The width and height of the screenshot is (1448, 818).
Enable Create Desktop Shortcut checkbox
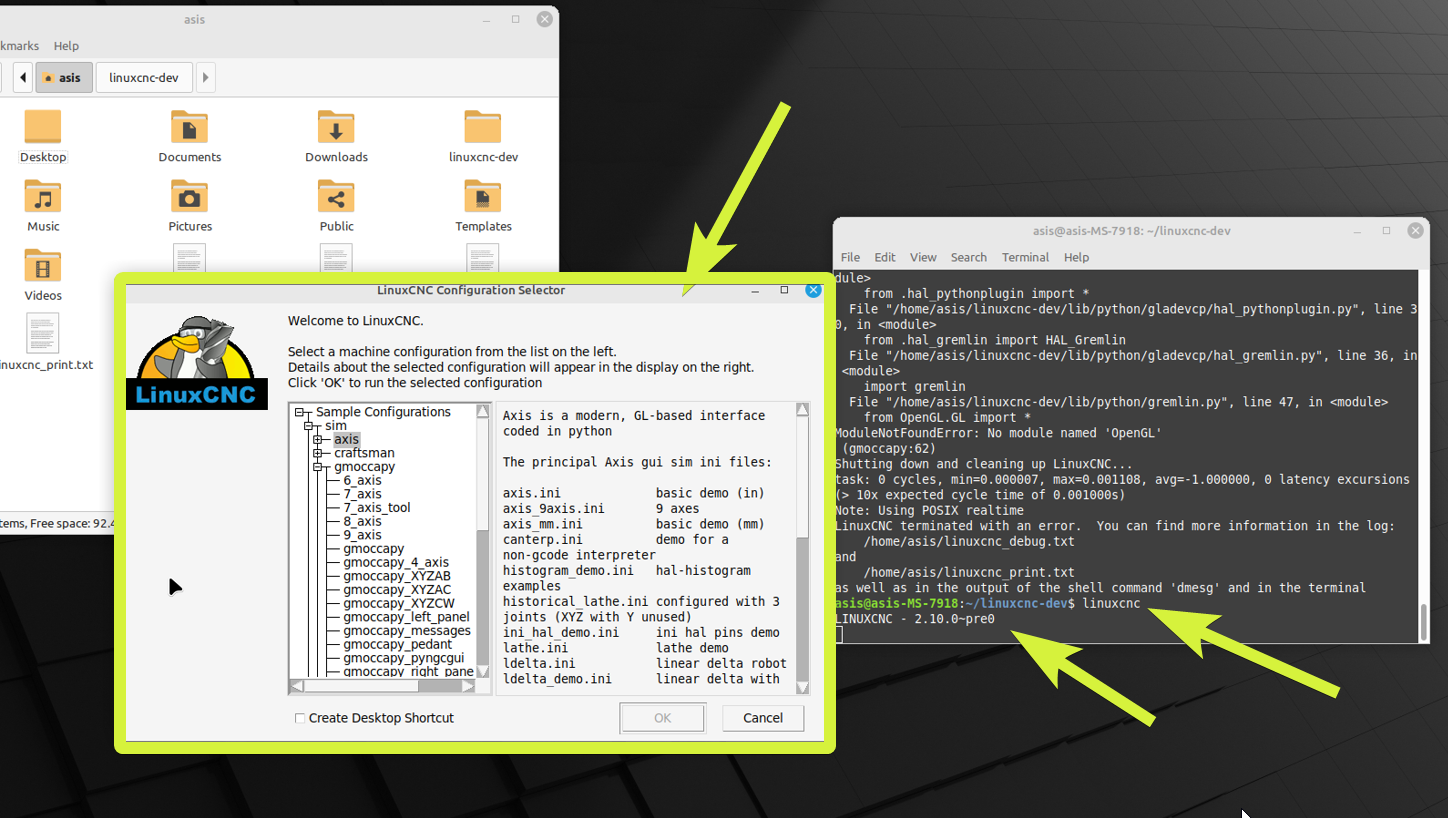pyautogui.click(x=300, y=718)
